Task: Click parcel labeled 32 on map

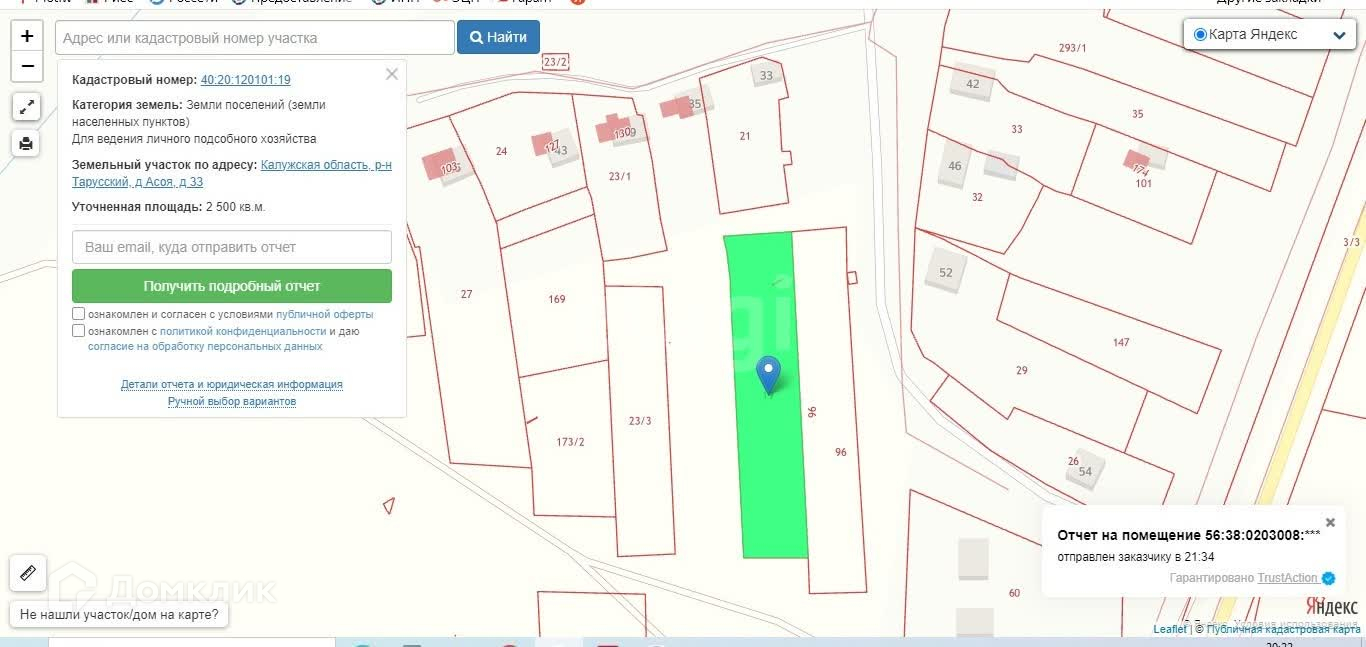Action: pyautogui.click(x=977, y=198)
